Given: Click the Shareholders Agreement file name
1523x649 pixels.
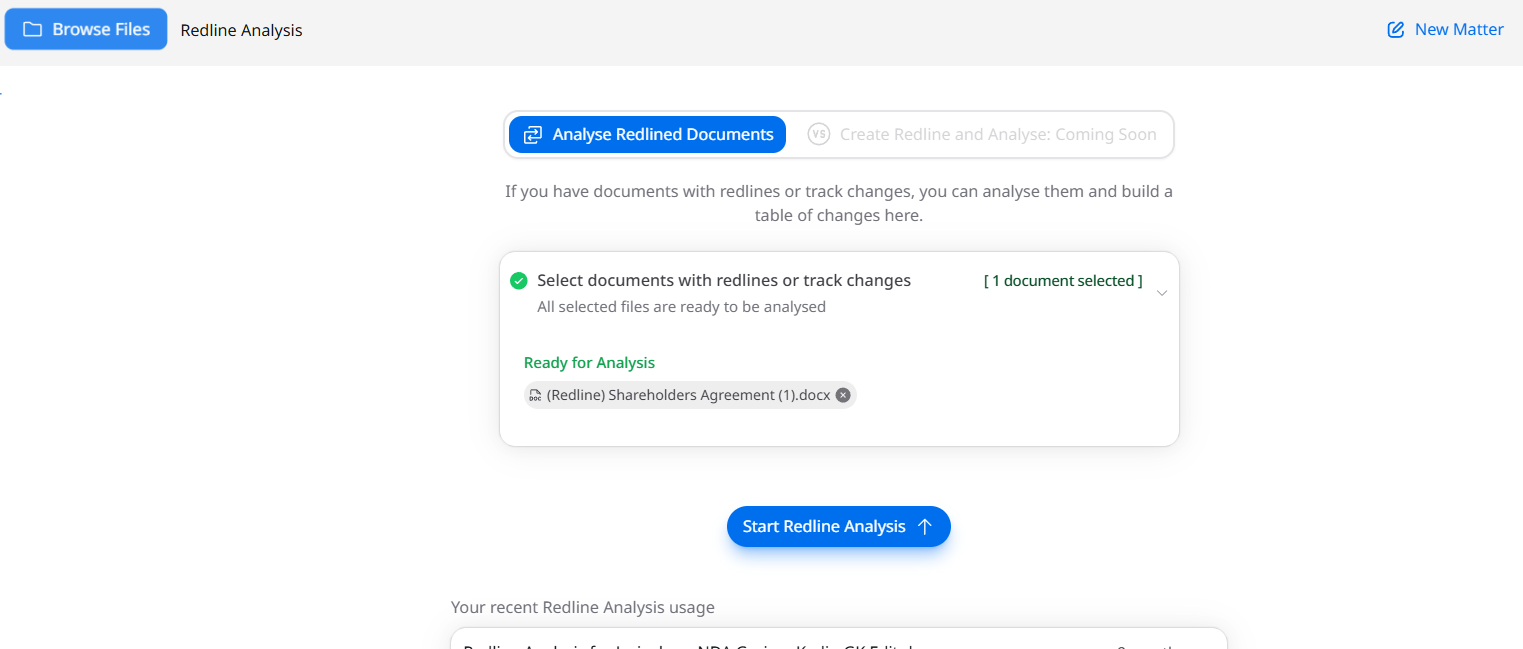Looking at the screenshot, I should 688,395.
